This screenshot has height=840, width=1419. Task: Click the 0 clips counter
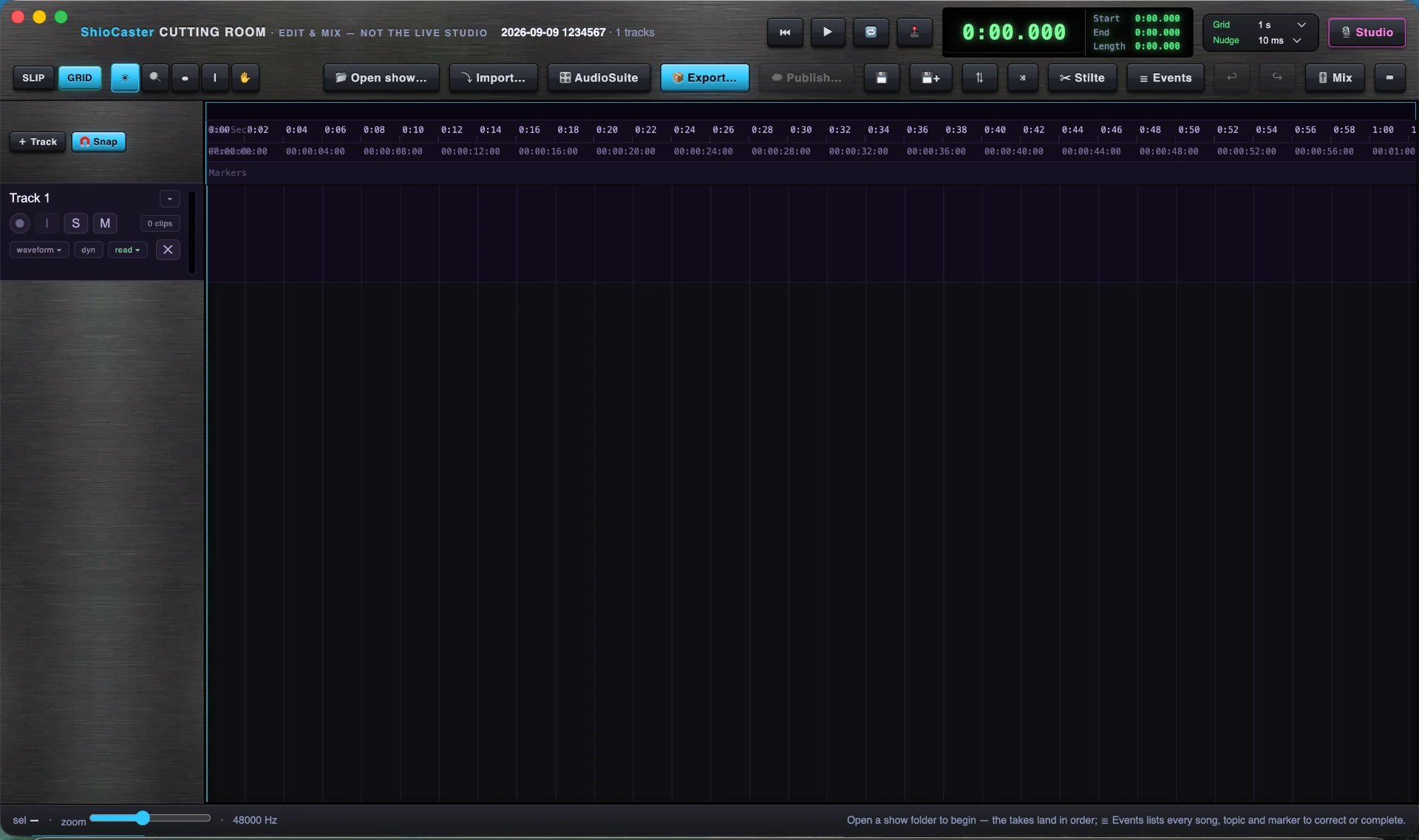point(160,223)
